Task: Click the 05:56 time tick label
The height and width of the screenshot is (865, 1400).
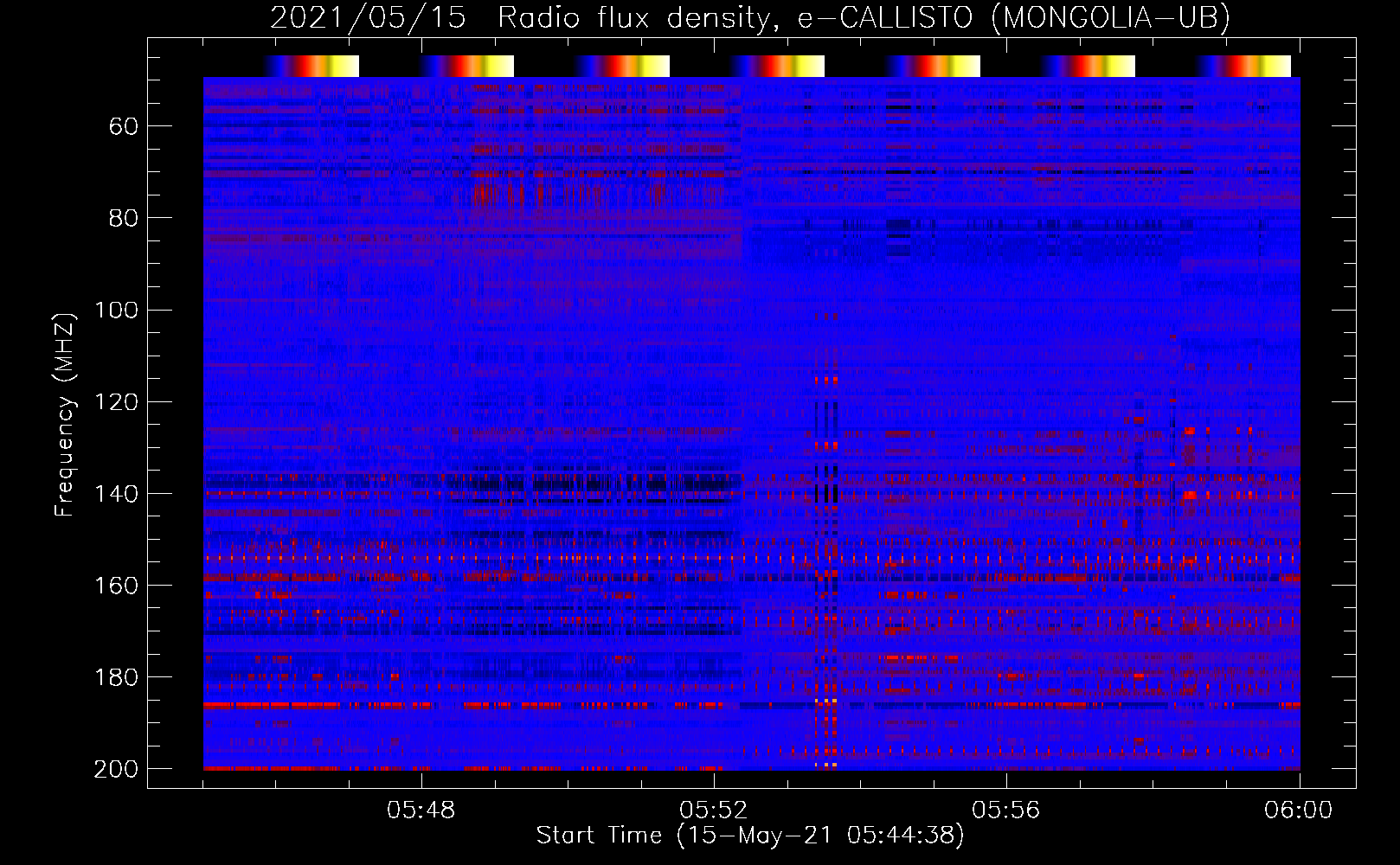Action: click(1006, 811)
